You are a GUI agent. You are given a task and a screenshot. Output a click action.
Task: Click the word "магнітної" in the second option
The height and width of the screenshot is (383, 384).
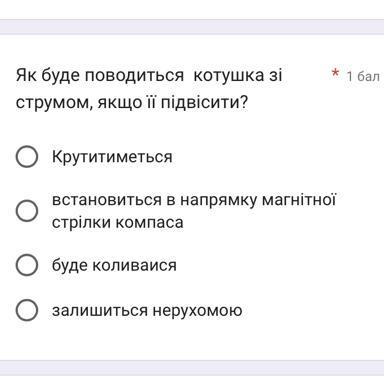(x=299, y=200)
